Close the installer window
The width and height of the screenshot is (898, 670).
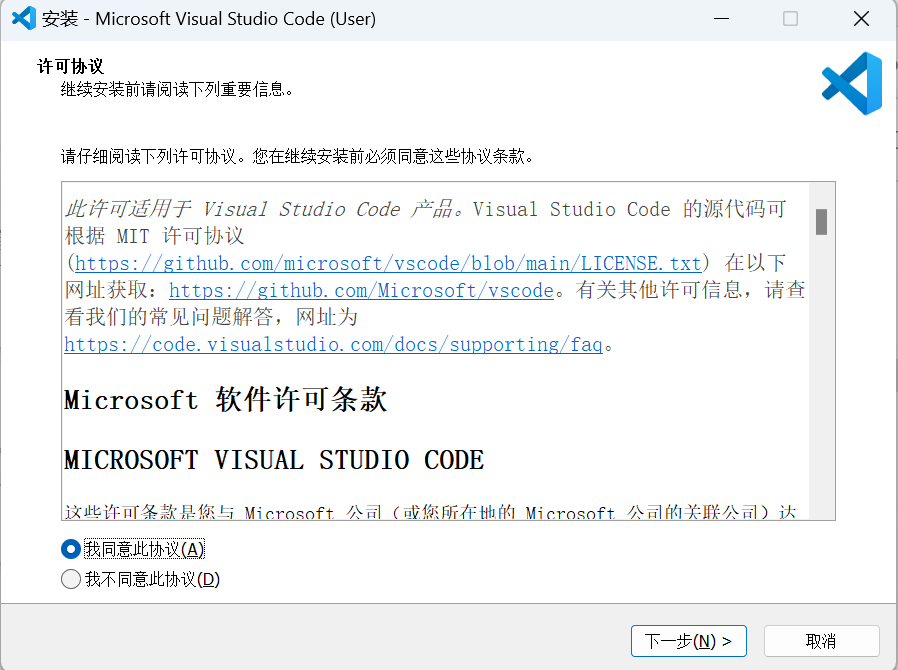pos(861,18)
